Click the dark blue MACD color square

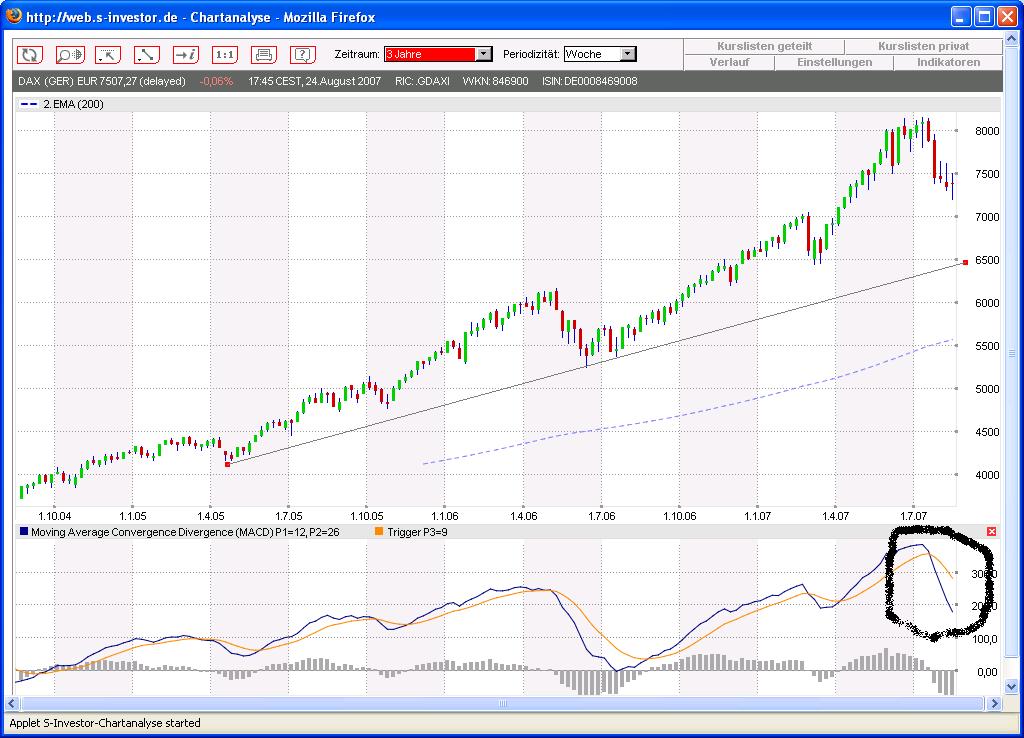tap(24, 532)
